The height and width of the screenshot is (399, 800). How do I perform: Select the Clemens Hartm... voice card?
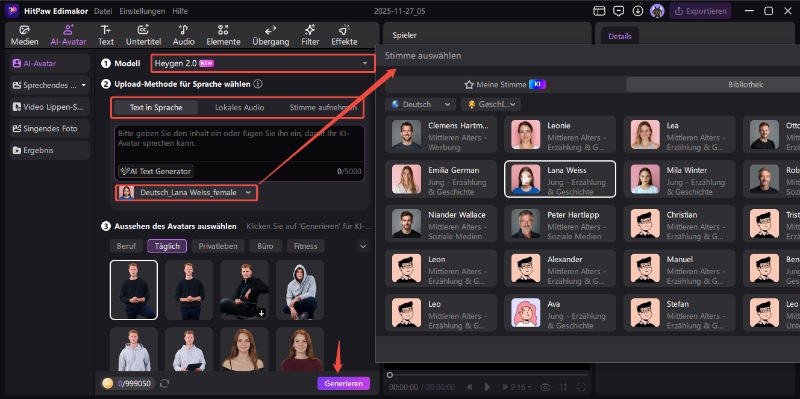pyautogui.click(x=441, y=135)
